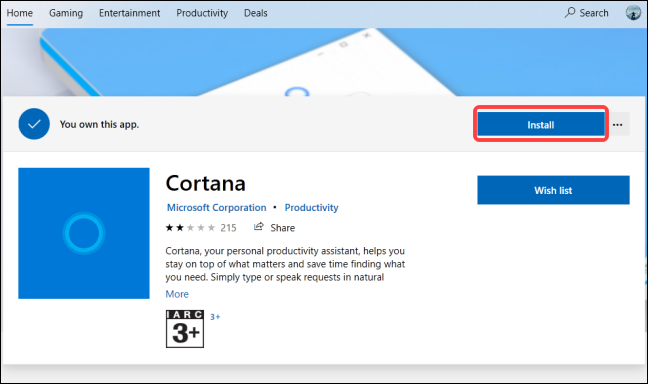
Task: Open the Entertainment tab
Action: click(x=129, y=13)
